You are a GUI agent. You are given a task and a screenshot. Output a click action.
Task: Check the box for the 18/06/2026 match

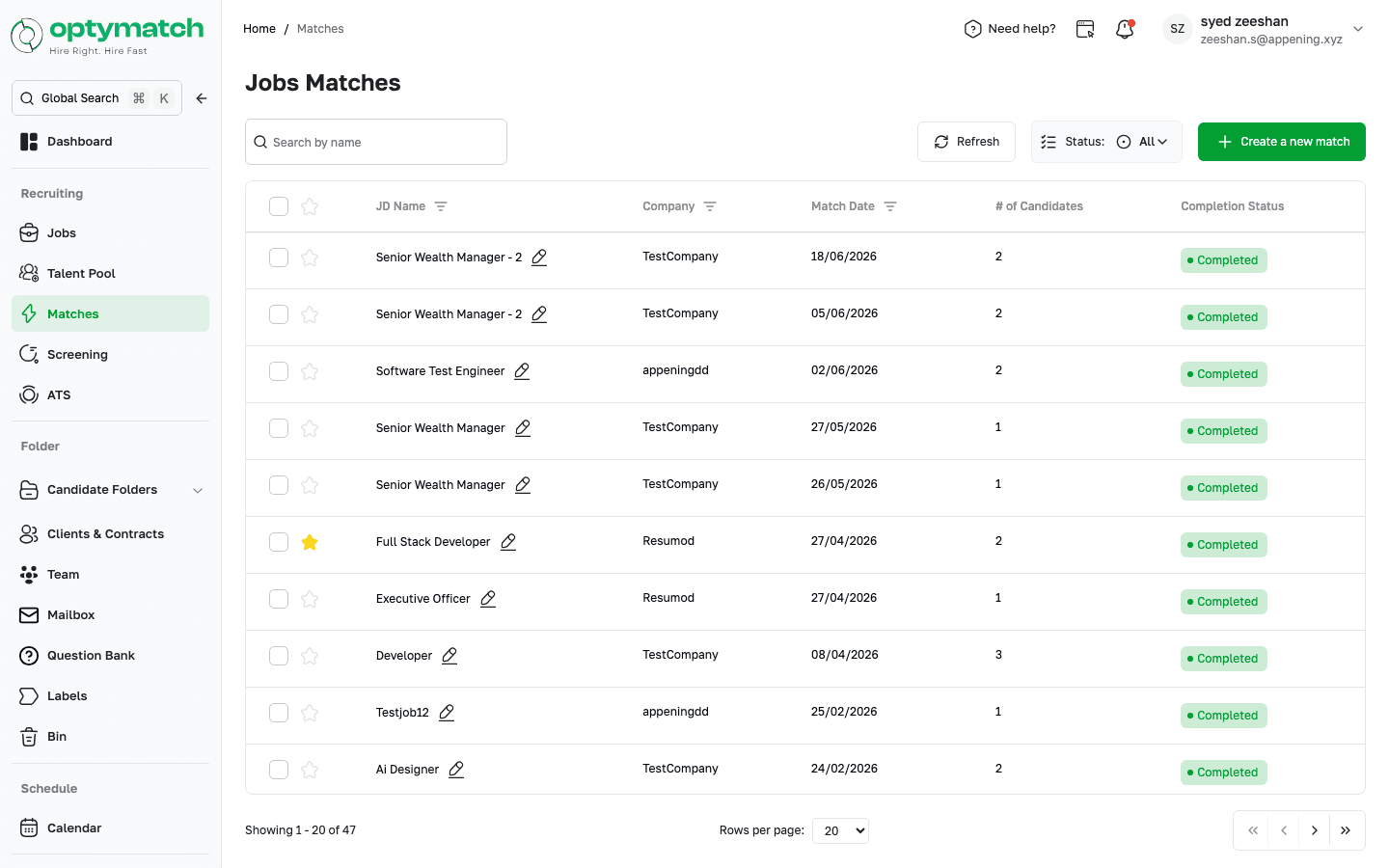click(279, 258)
